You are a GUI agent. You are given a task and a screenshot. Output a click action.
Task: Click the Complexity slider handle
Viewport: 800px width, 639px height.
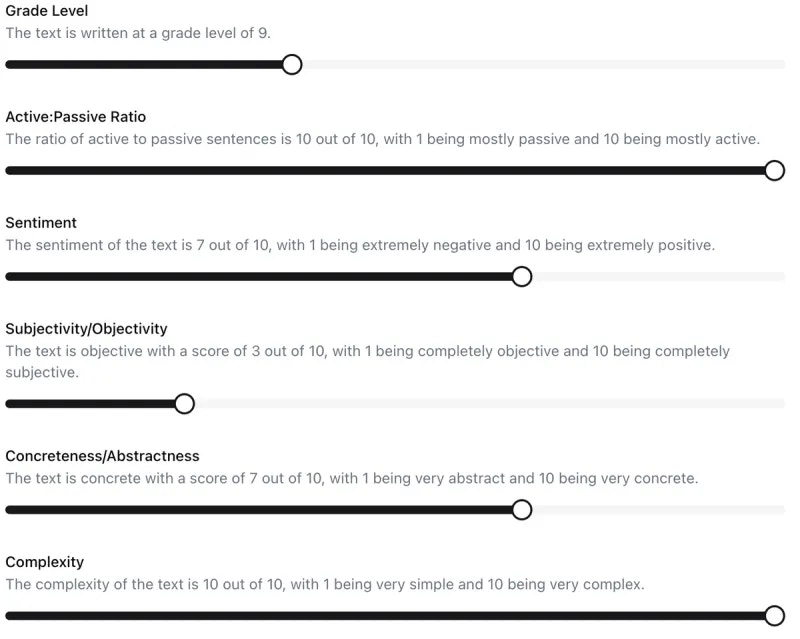(774, 616)
